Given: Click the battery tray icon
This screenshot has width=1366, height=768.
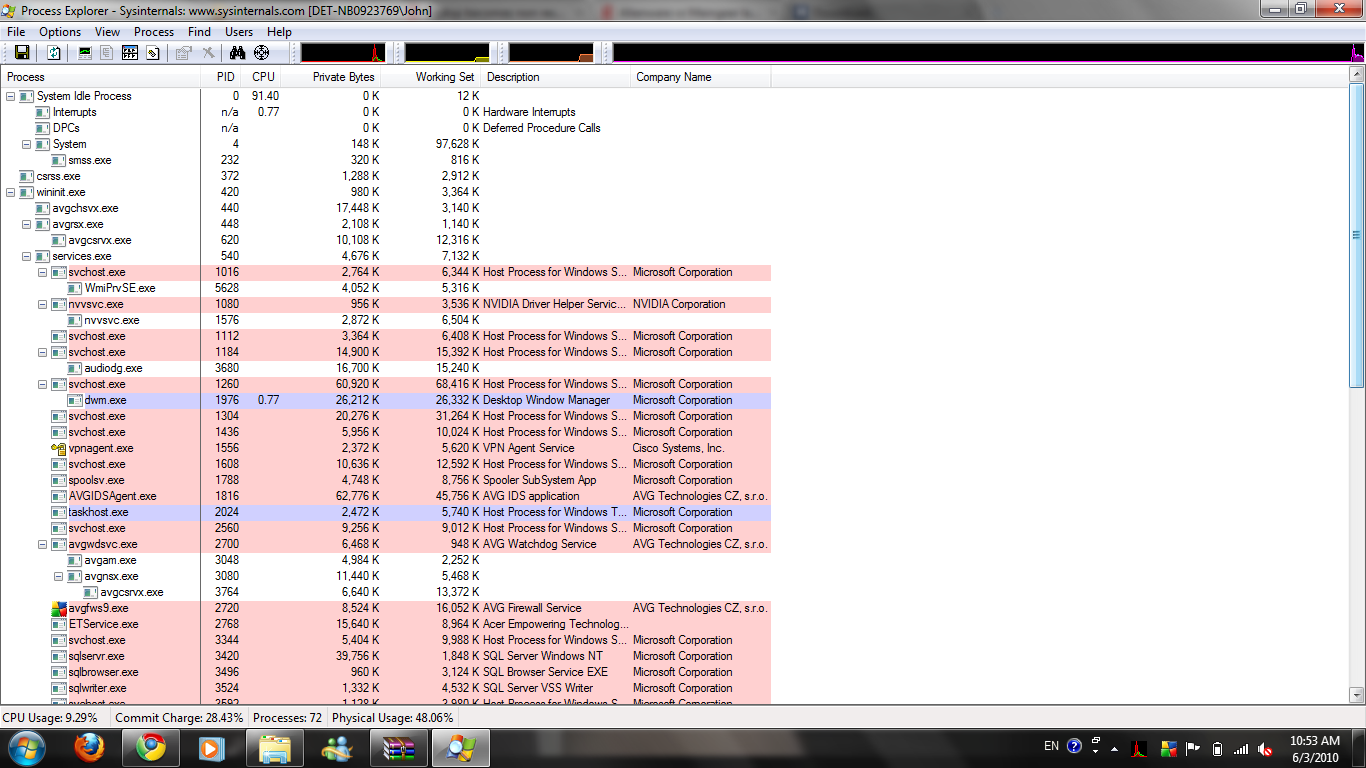Looking at the screenshot, I should point(1217,747).
